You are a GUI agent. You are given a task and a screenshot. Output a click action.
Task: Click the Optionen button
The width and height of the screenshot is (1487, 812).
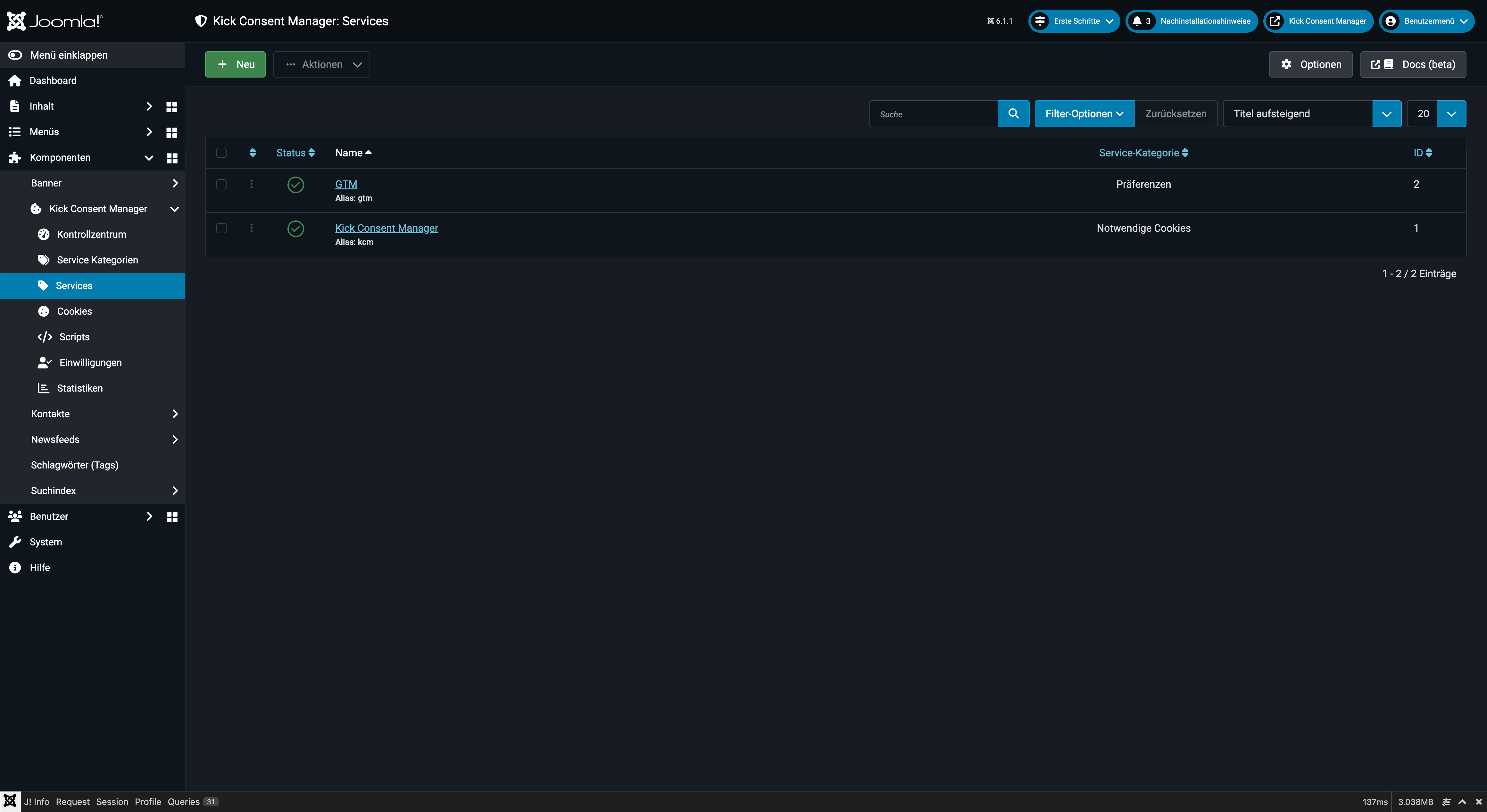click(1310, 65)
